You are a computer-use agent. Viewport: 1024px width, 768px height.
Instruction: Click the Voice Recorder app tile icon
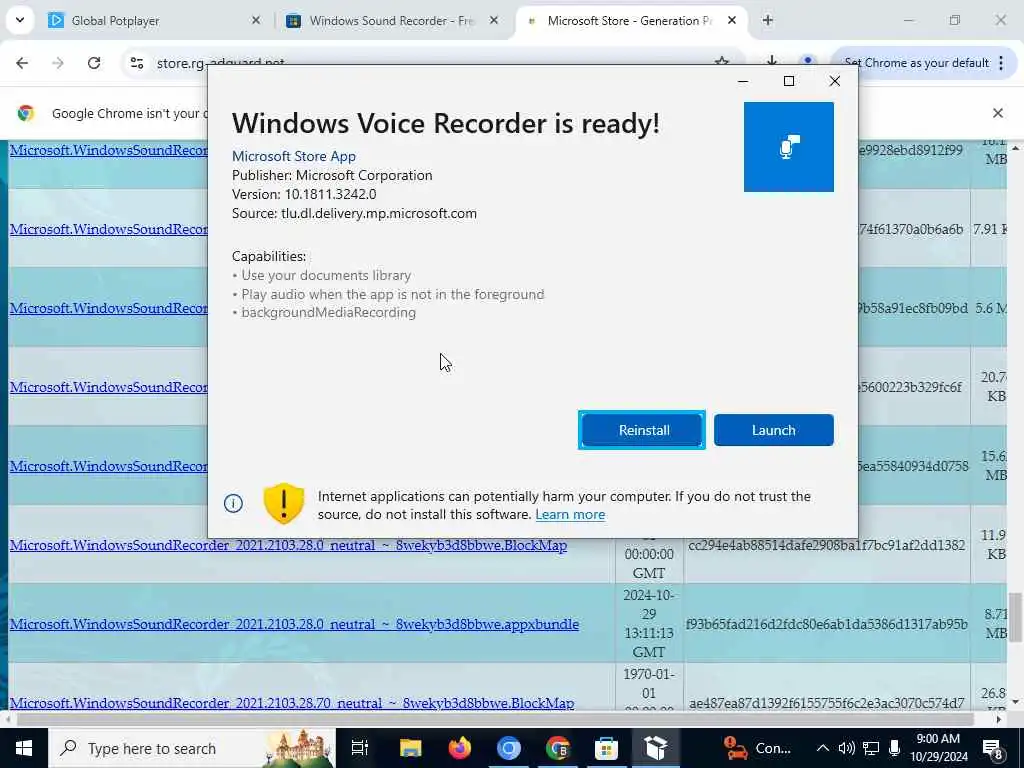click(x=788, y=147)
